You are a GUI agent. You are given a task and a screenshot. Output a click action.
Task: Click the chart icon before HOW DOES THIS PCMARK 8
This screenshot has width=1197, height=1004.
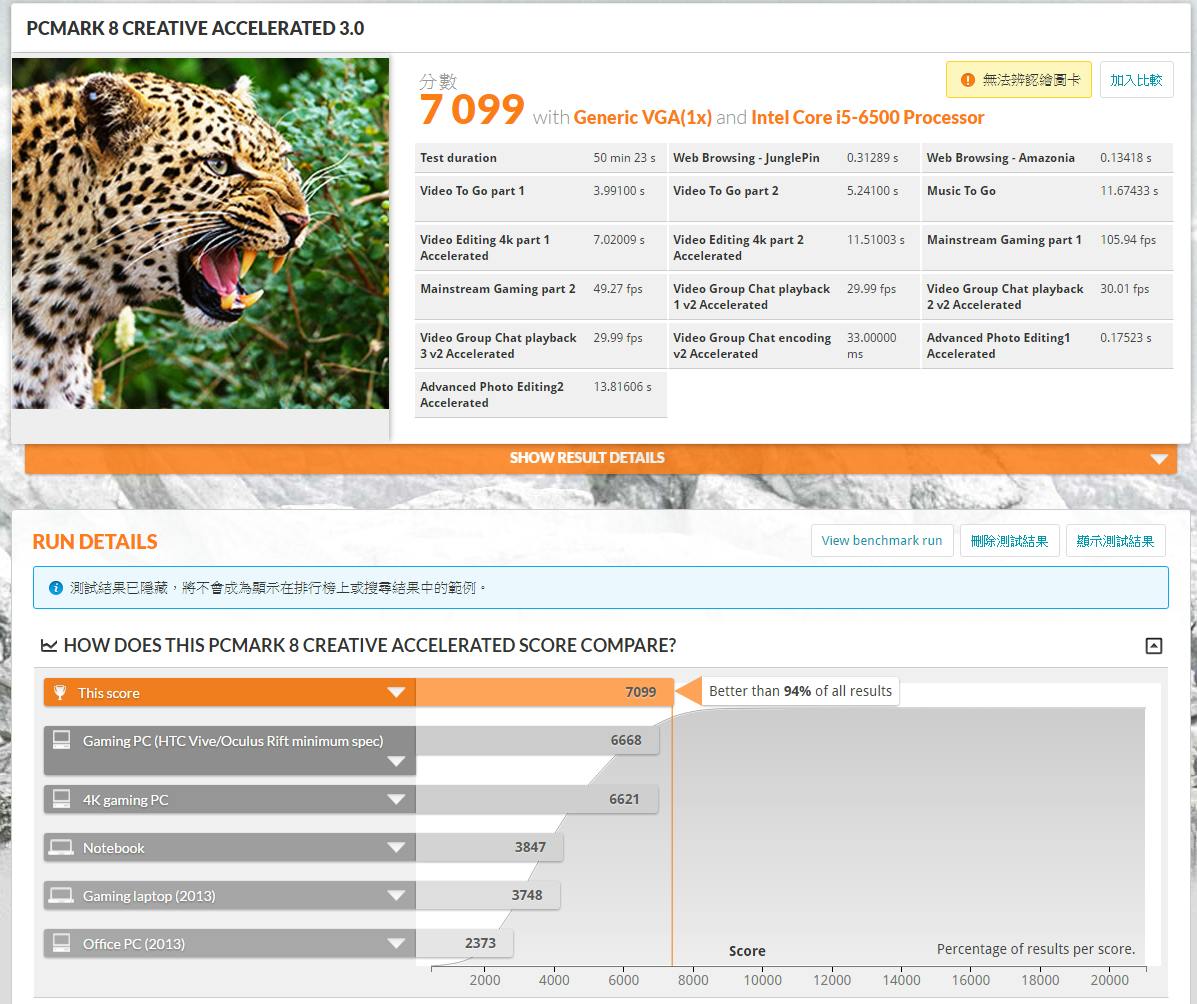coord(49,646)
